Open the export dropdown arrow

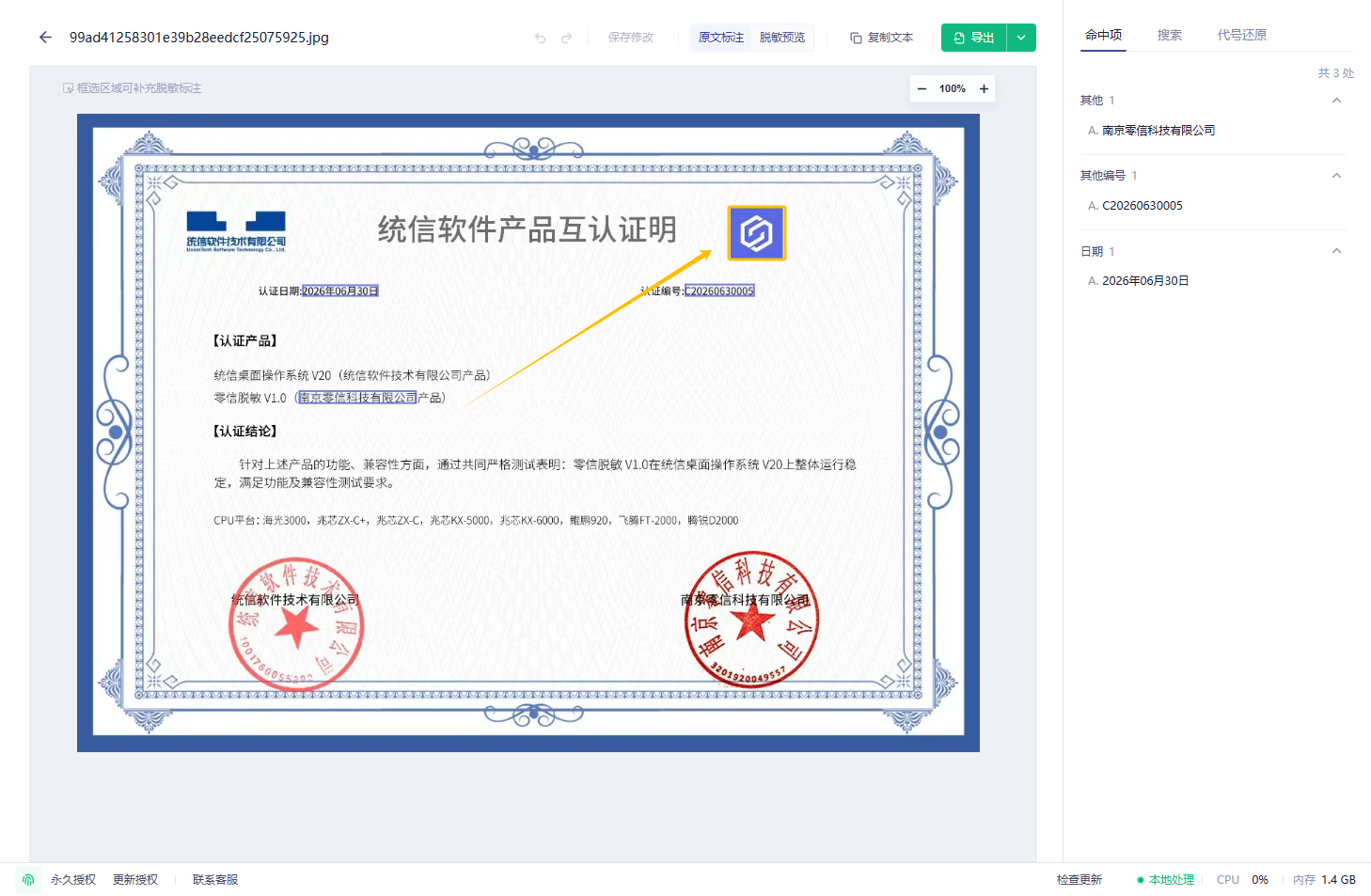(x=1021, y=38)
